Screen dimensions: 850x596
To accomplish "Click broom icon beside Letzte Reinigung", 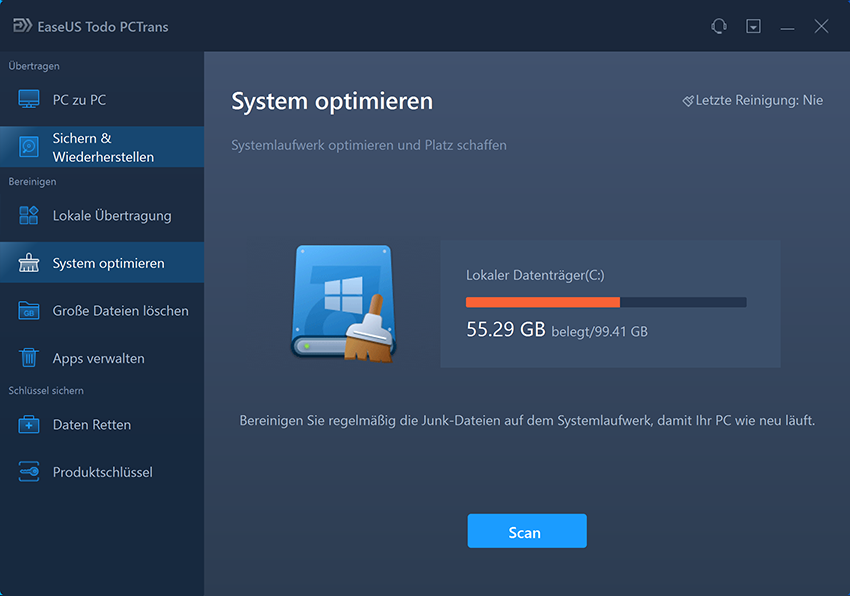I will 688,101.
